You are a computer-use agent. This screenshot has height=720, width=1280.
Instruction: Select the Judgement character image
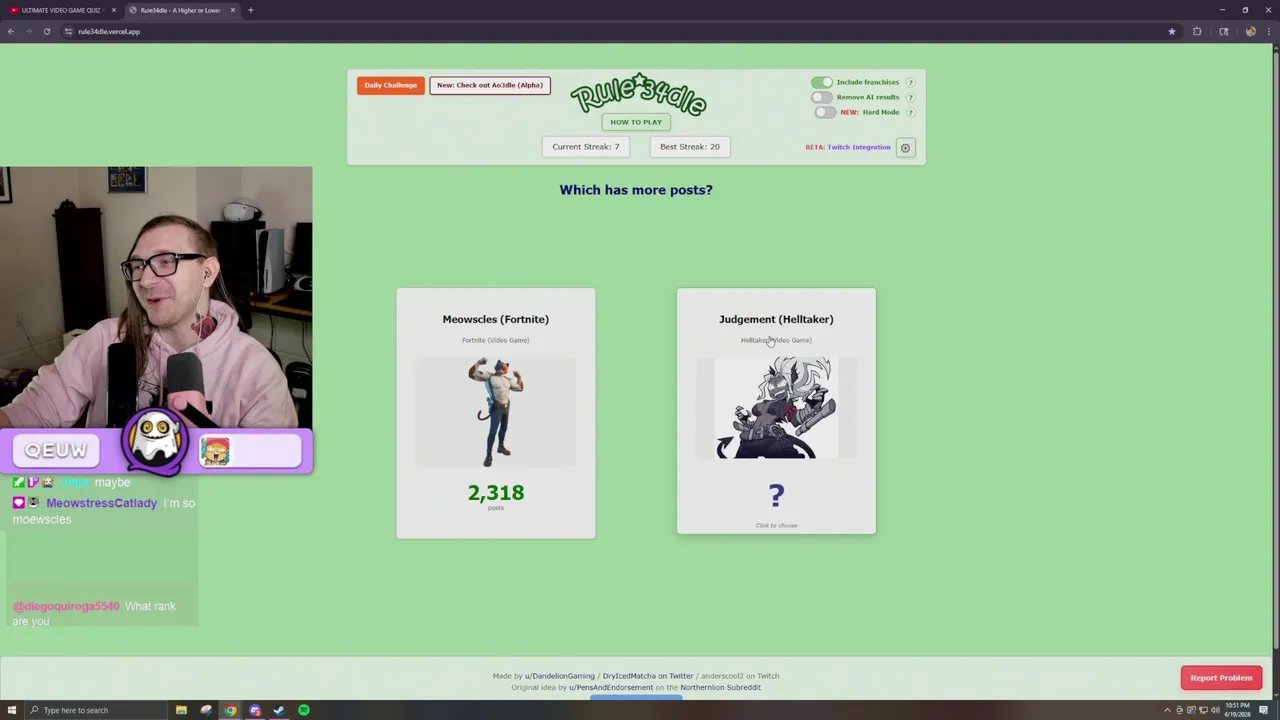[776, 408]
